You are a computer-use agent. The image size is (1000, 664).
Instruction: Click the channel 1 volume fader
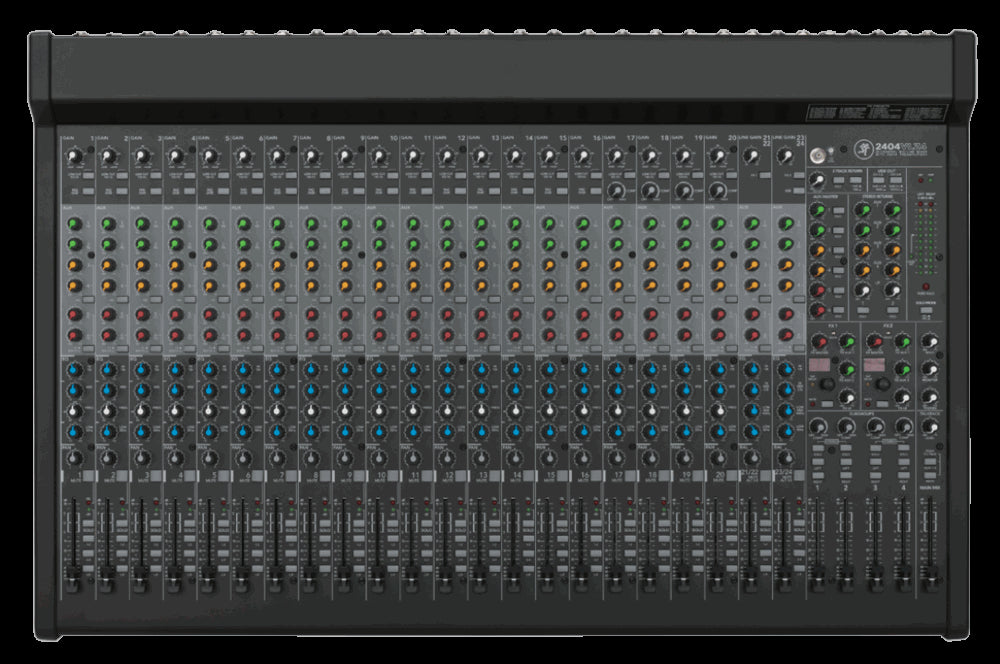[74, 578]
